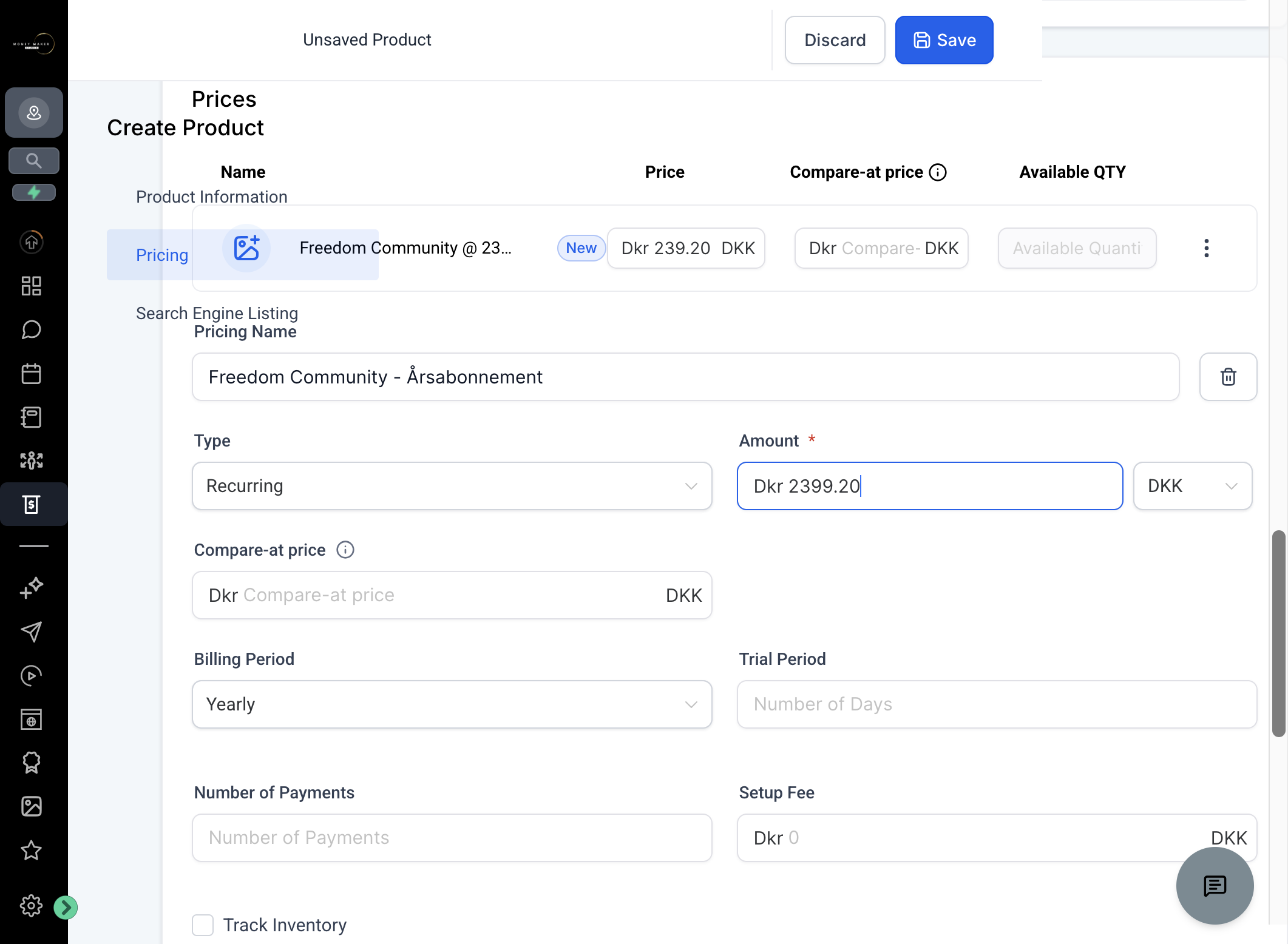1288x944 pixels.
Task: Open the contacts book icon in sidebar
Action: coord(32,417)
